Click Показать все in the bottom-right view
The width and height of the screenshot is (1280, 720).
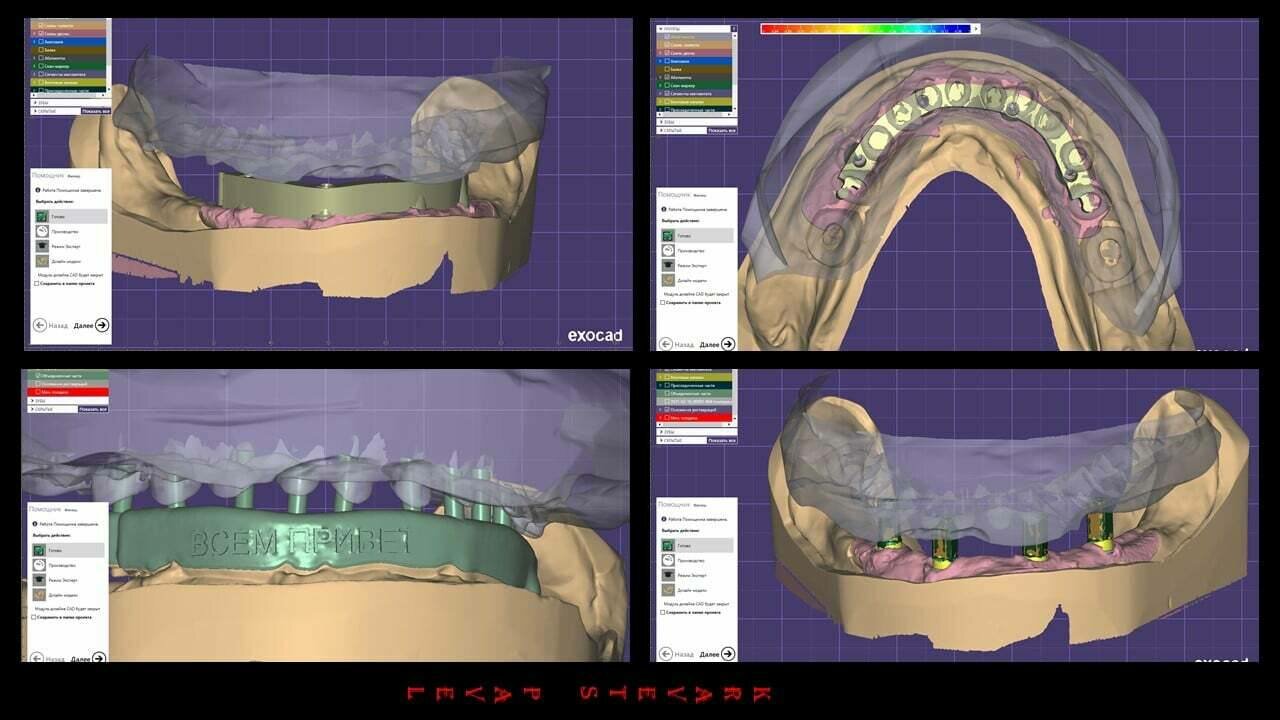722,440
